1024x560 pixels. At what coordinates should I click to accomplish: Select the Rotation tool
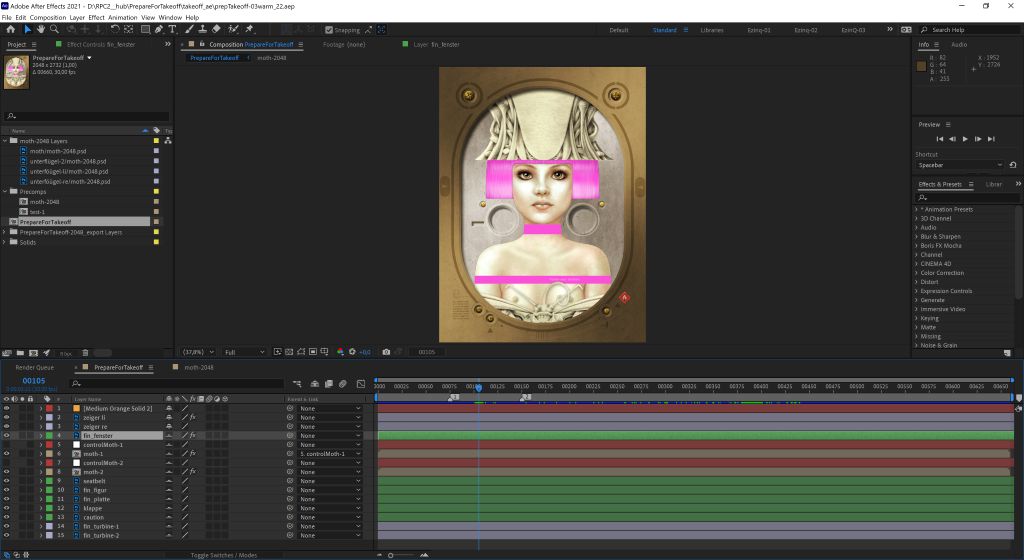pyautogui.click(x=115, y=29)
